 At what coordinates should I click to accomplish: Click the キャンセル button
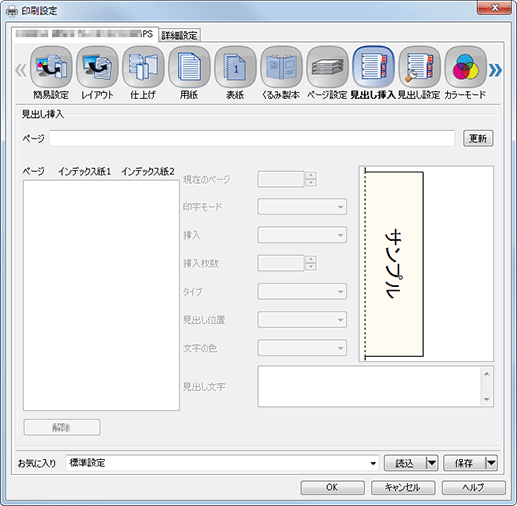pyautogui.click(x=403, y=488)
